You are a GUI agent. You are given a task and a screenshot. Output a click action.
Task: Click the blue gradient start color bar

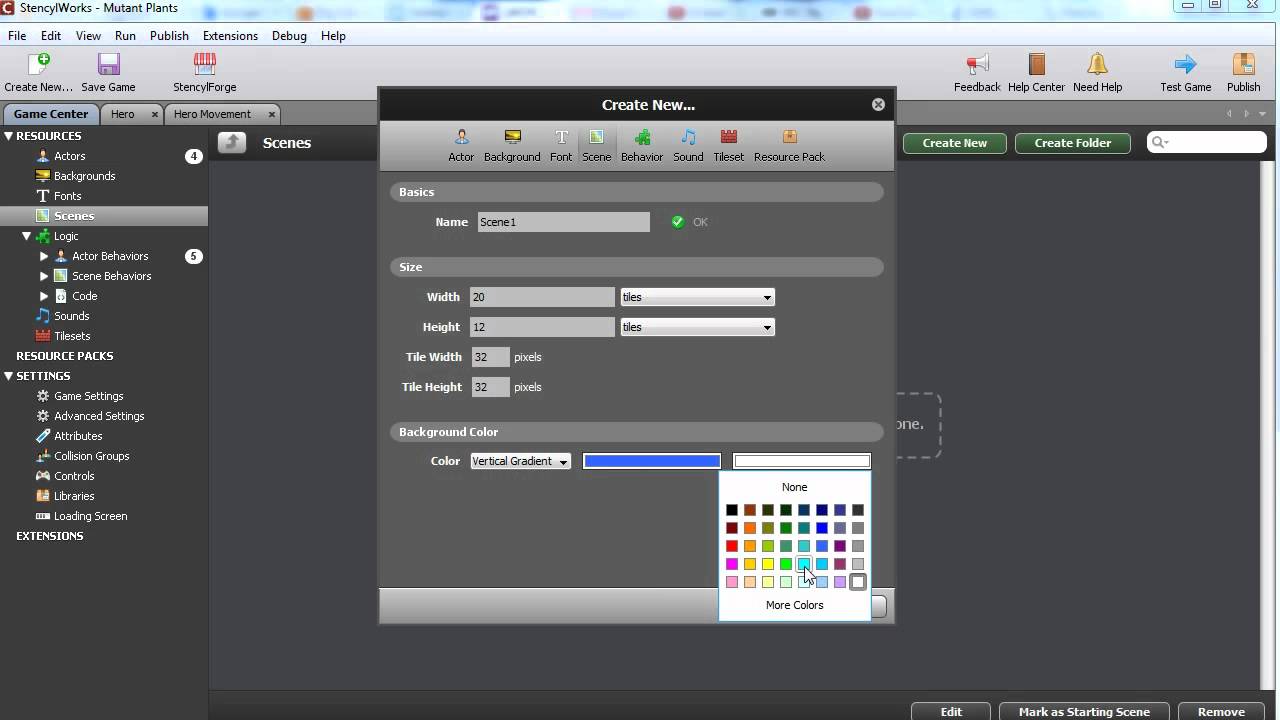click(652, 461)
